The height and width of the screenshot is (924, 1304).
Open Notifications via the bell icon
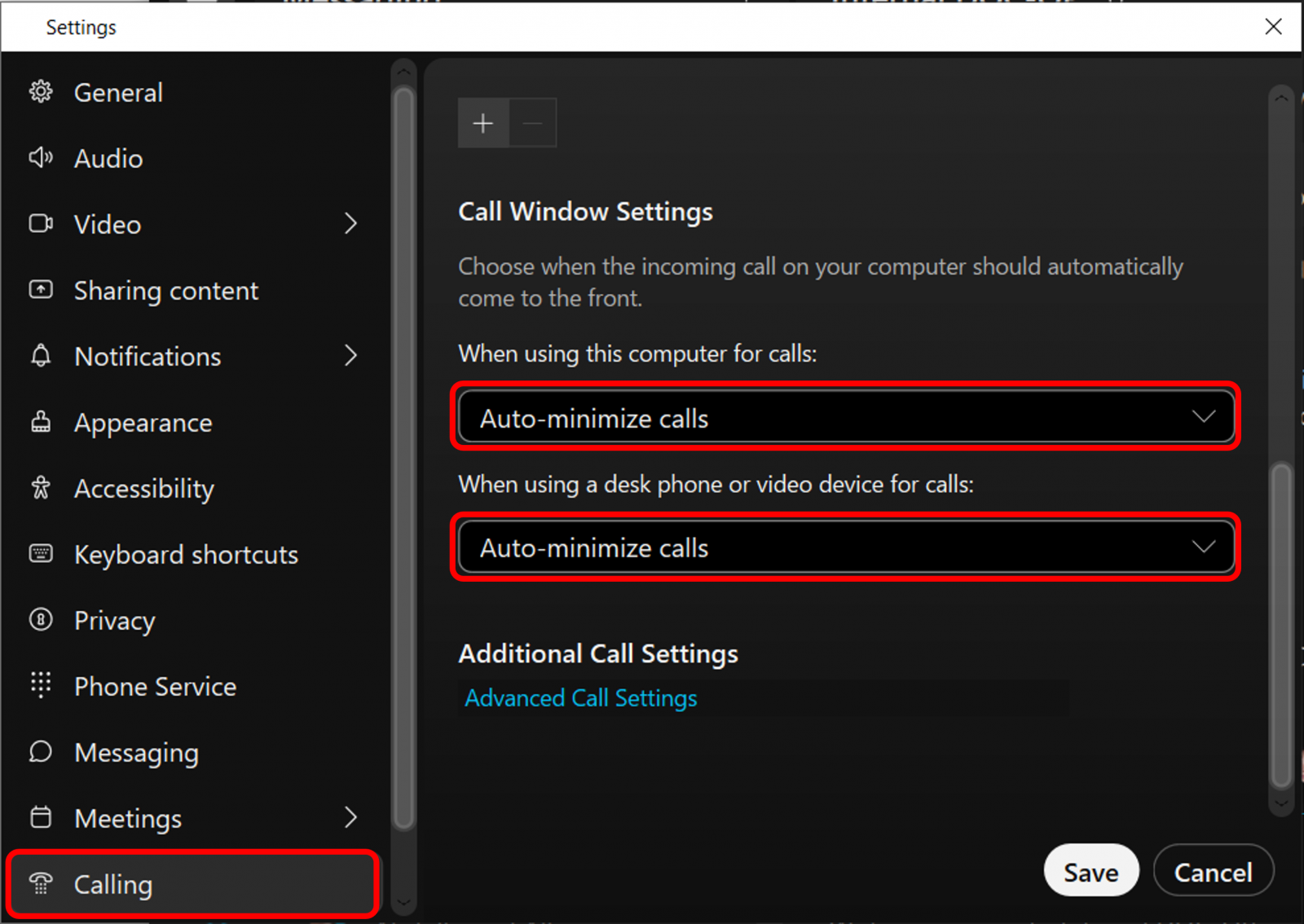[x=40, y=356]
